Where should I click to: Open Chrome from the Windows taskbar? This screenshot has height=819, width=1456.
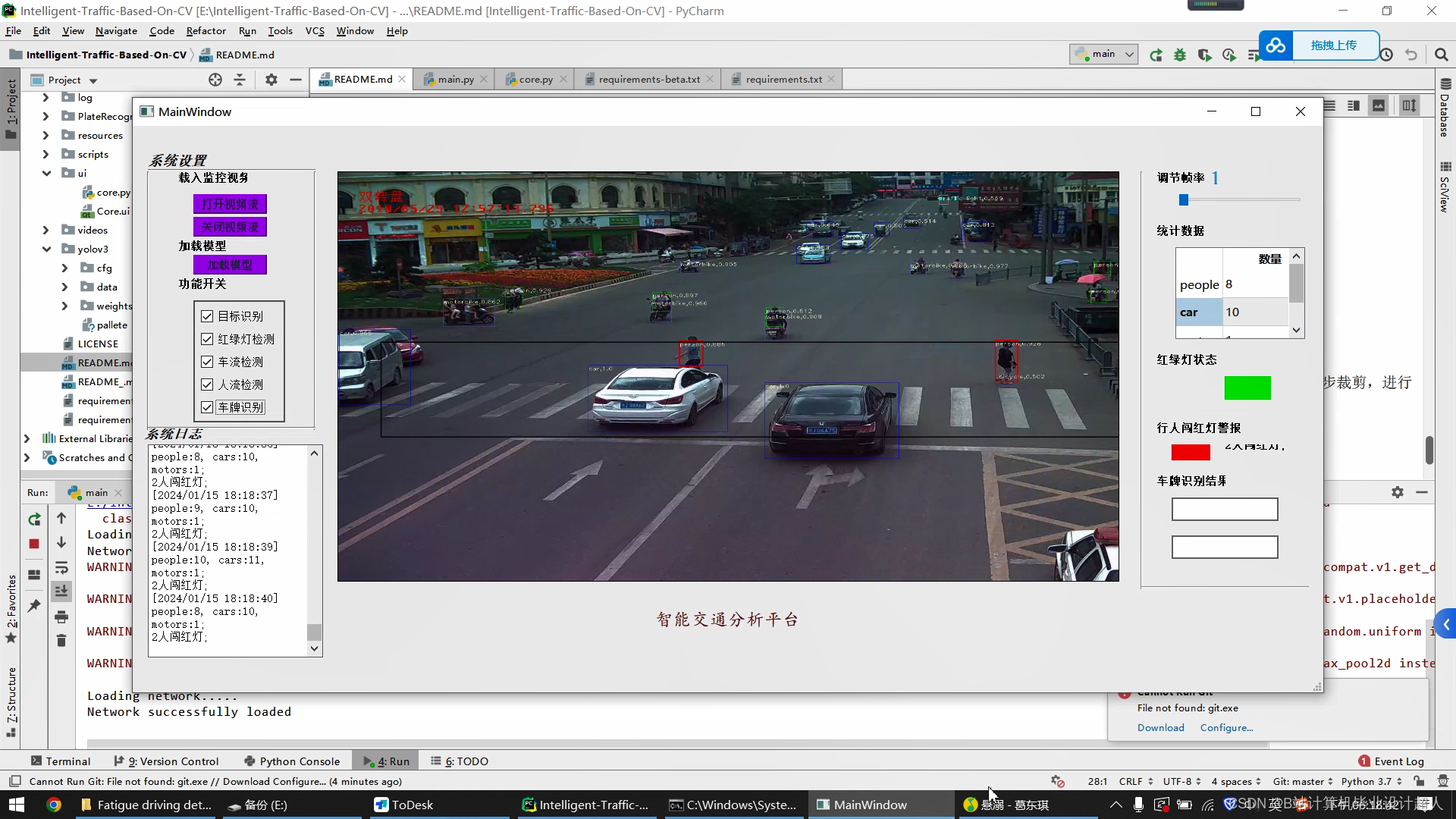(x=54, y=805)
